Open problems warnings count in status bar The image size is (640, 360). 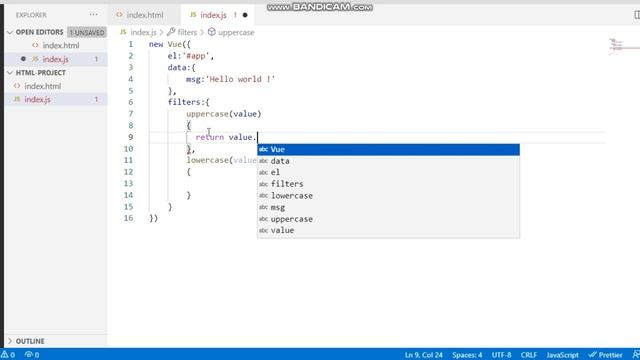8,355
